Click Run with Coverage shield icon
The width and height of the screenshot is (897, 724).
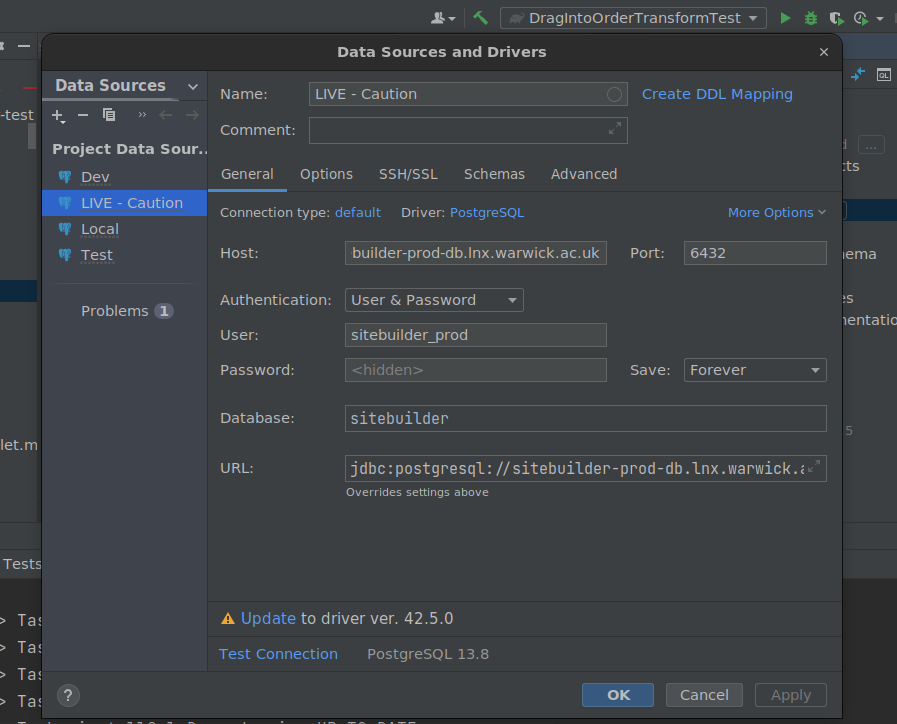pos(836,18)
